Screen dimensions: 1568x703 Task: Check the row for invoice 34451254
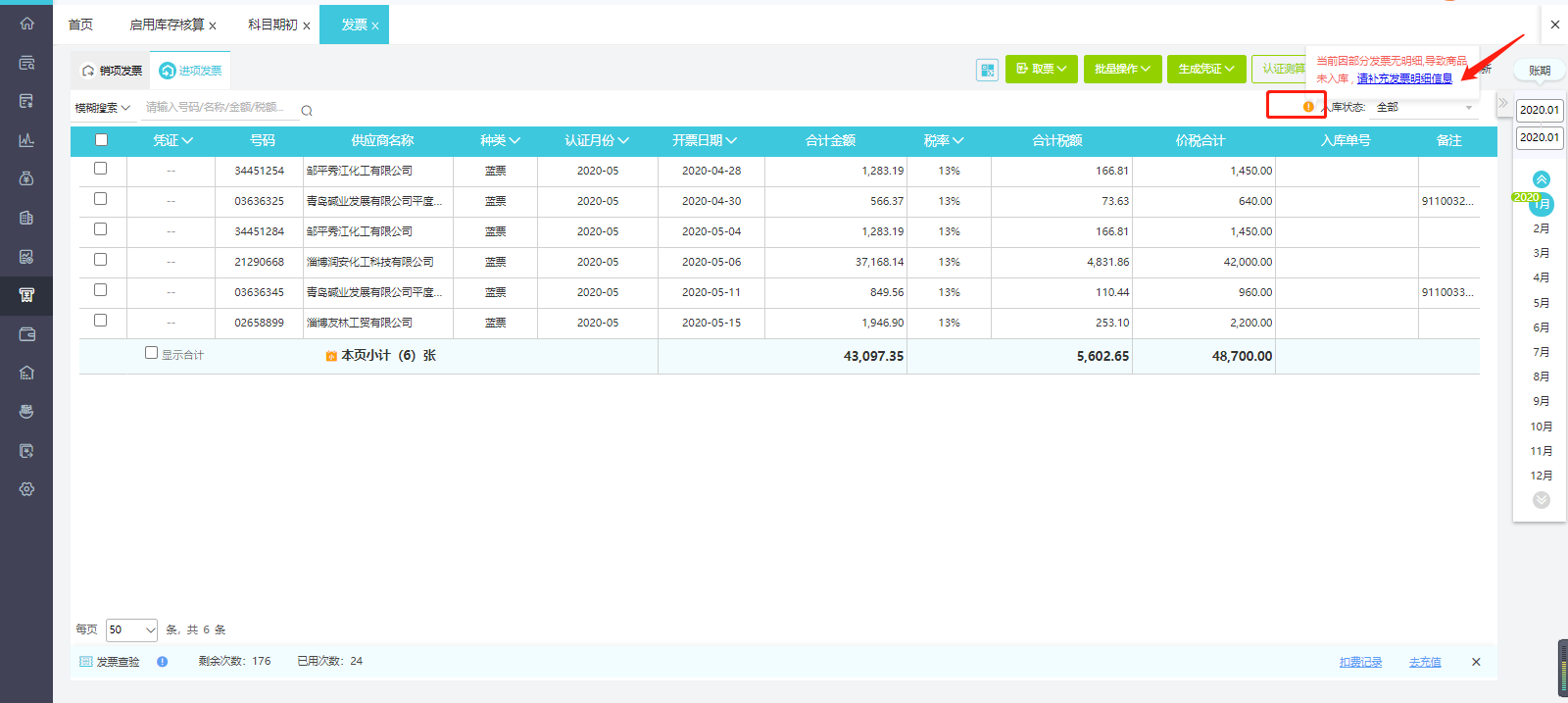100,169
